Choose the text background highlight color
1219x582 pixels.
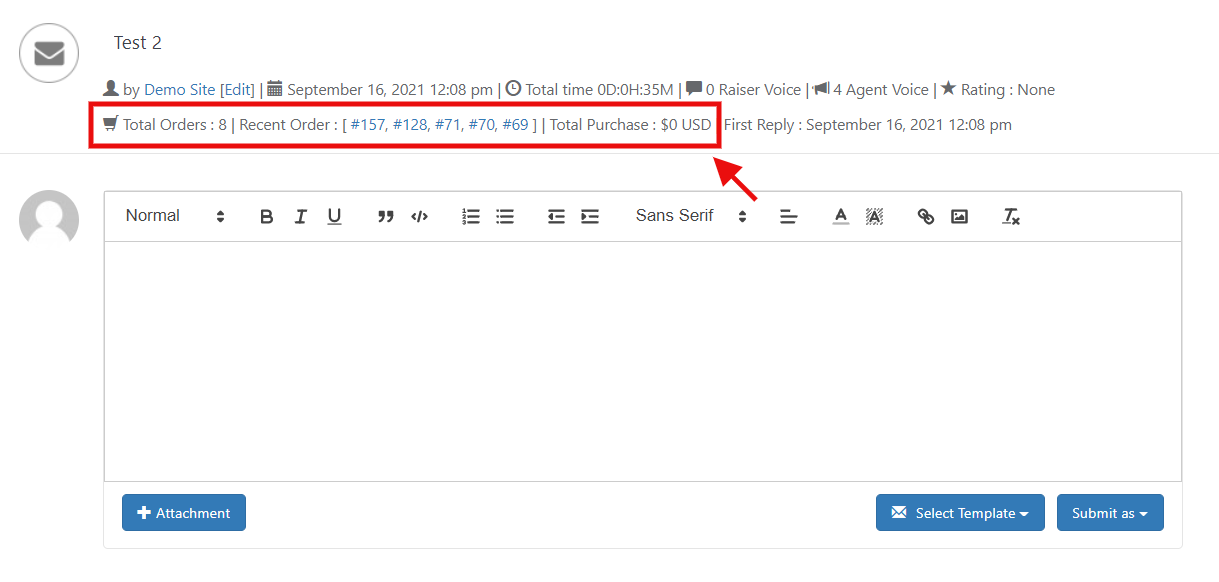coord(874,216)
